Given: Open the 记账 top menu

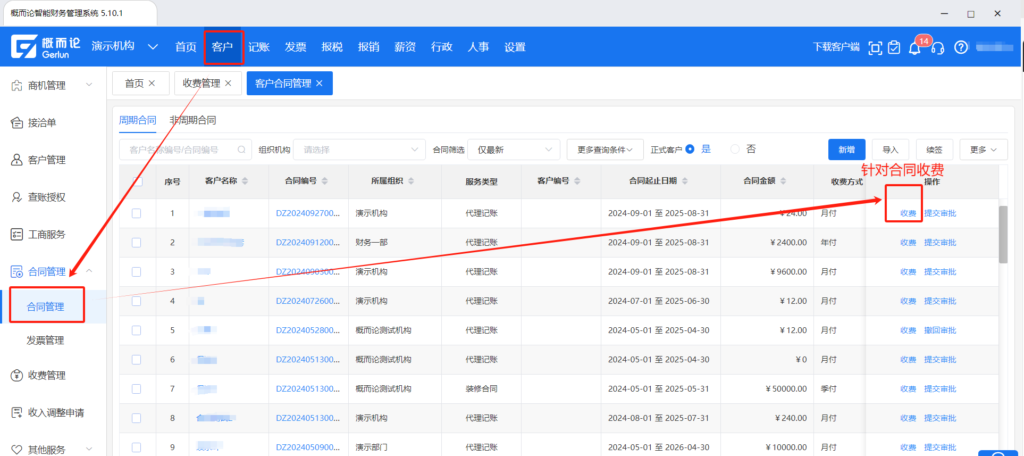Looking at the screenshot, I should click(x=259, y=46).
